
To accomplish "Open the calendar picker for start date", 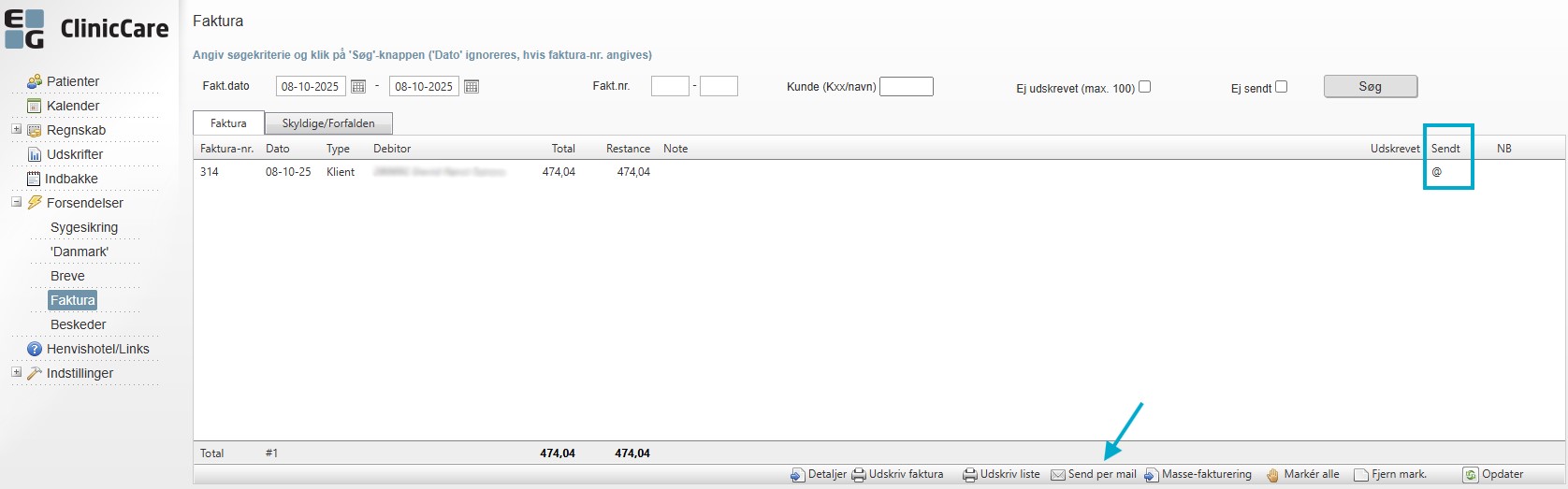I will (x=358, y=87).
